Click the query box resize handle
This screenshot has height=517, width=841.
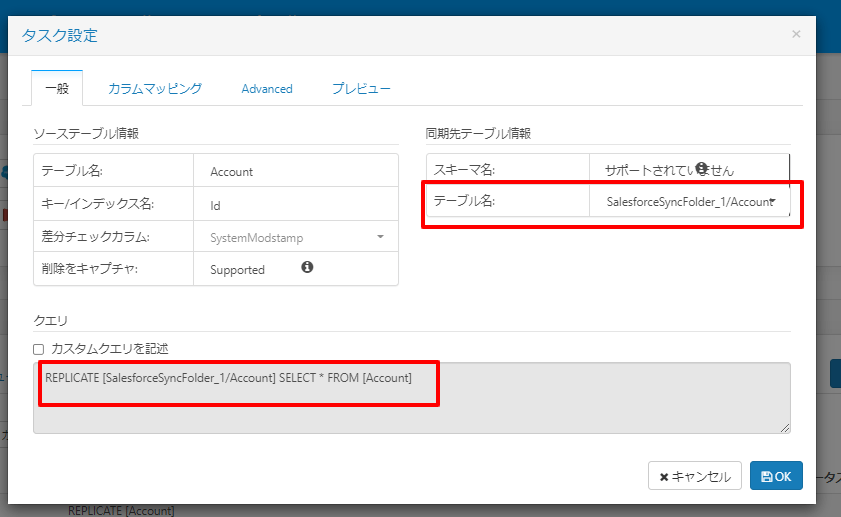tap(785, 427)
